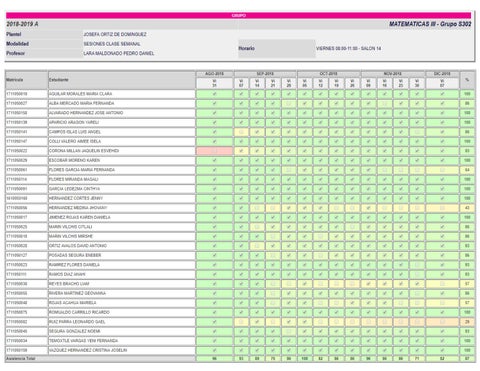Click the AGO-2018 month header
The width and height of the screenshot is (480, 371).
pyautogui.click(x=214, y=74)
